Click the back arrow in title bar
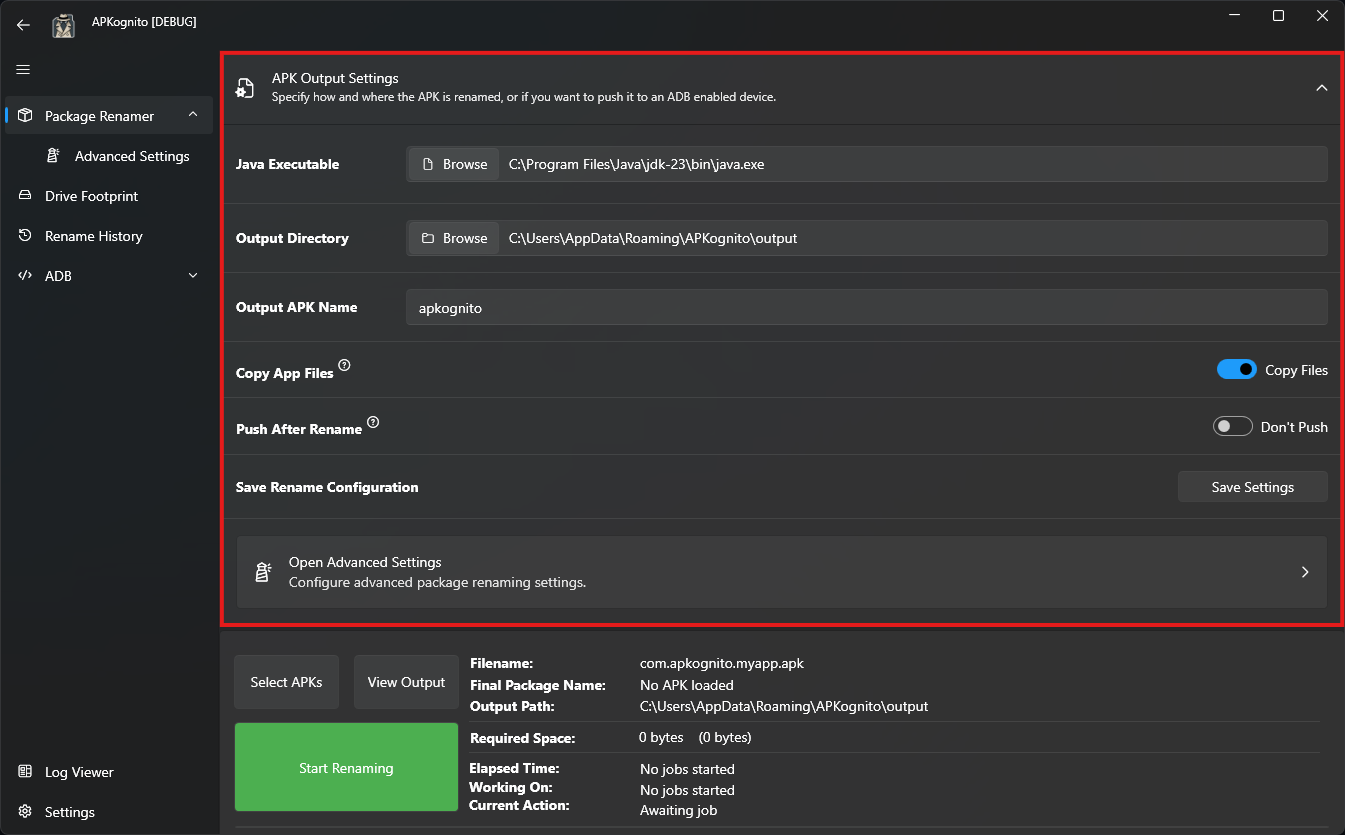 (x=23, y=25)
